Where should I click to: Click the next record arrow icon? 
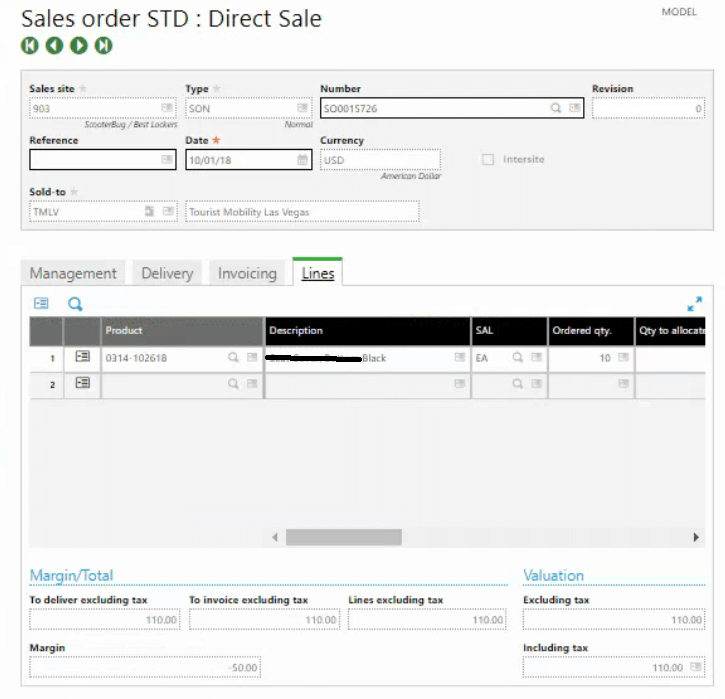(79, 45)
